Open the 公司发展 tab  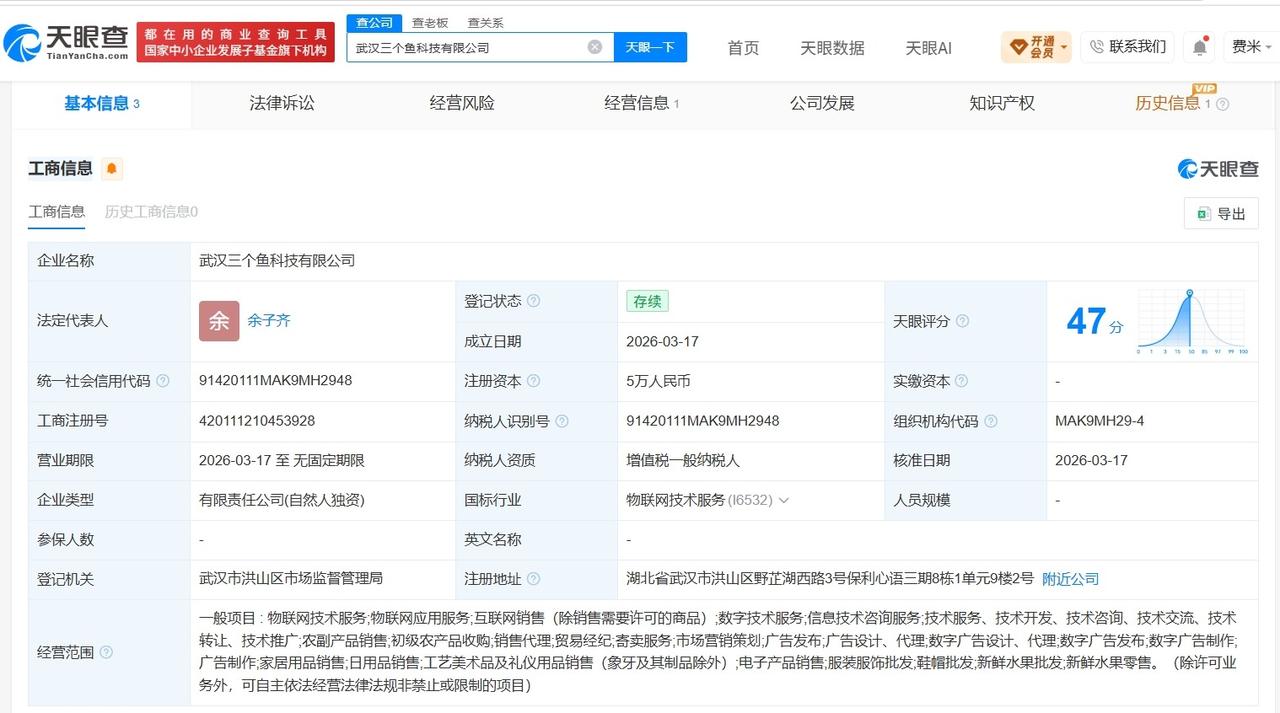click(x=822, y=103)
